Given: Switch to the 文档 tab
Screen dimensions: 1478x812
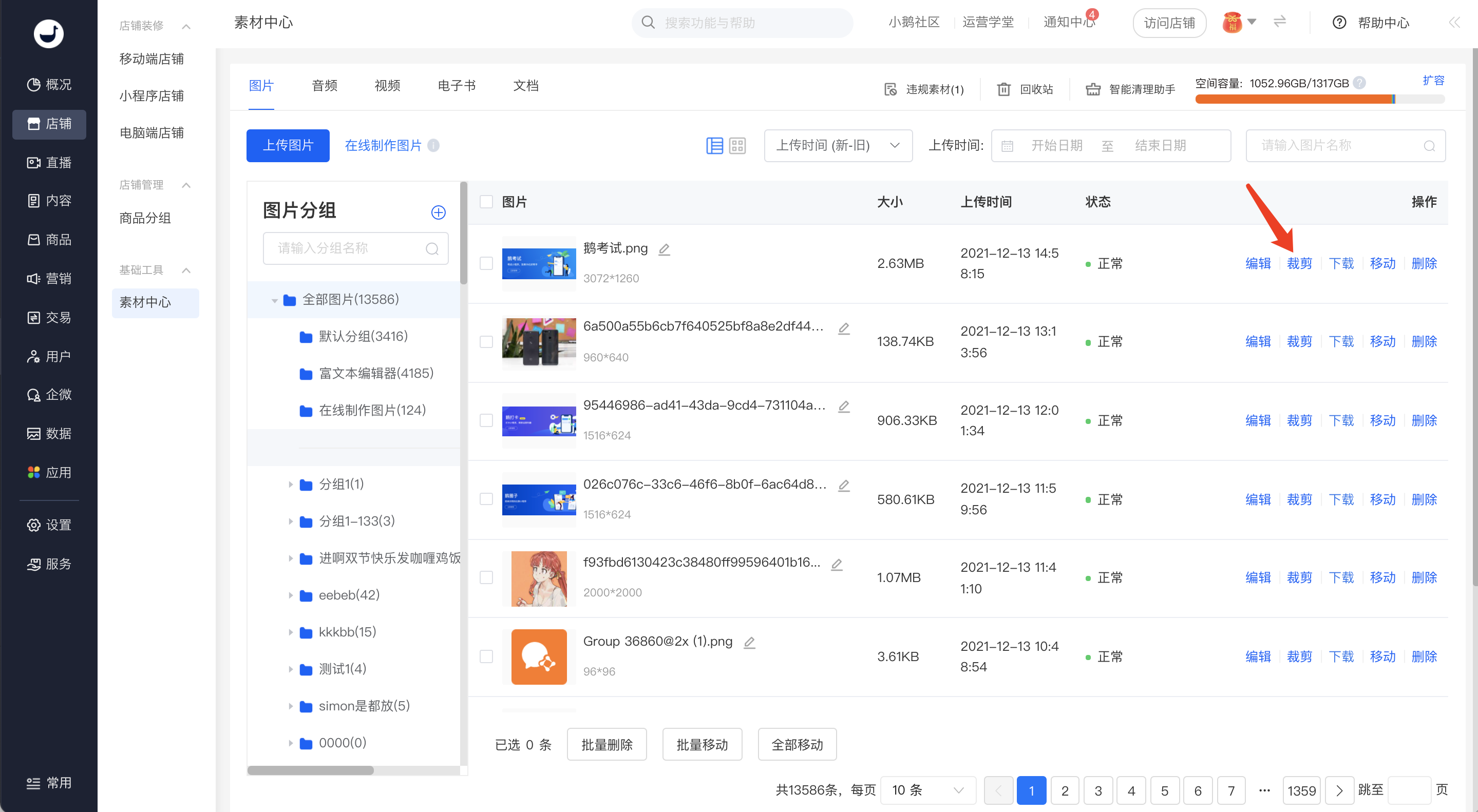Looking at the screenshot, I should [x=525, y=86].
